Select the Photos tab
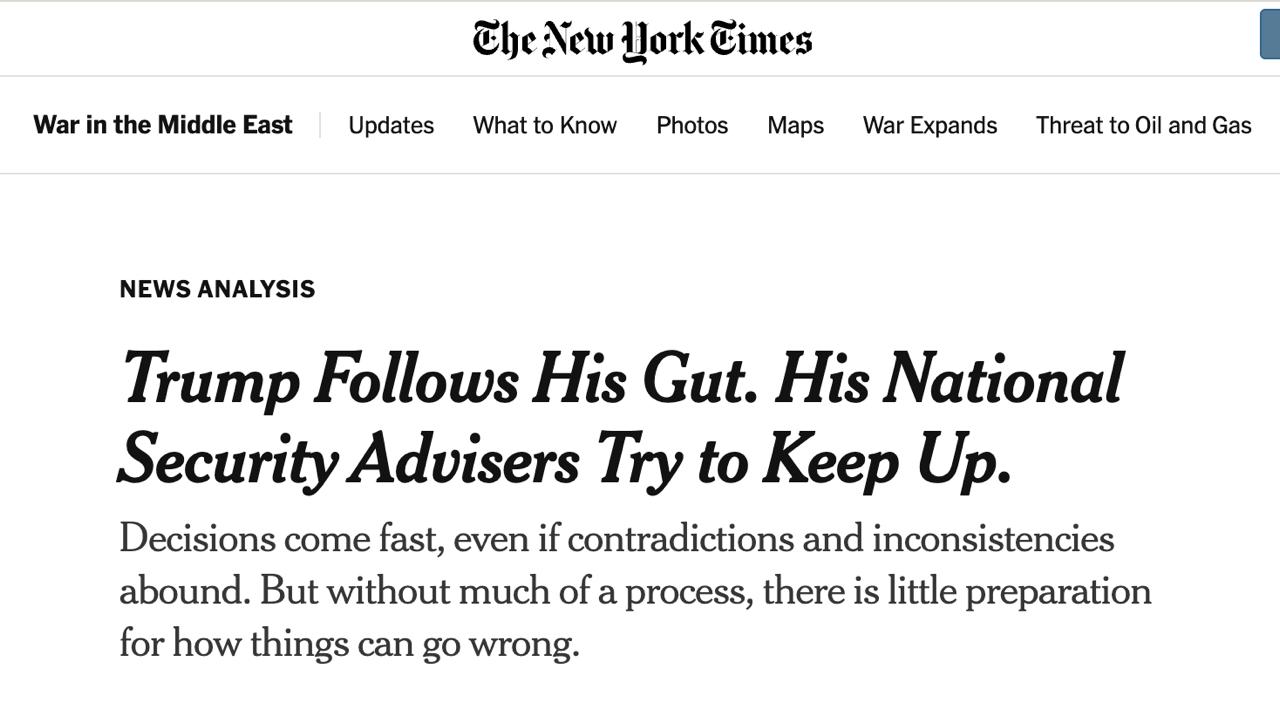Viewport: 1280px width, 710px height. [x=692, y=125]
